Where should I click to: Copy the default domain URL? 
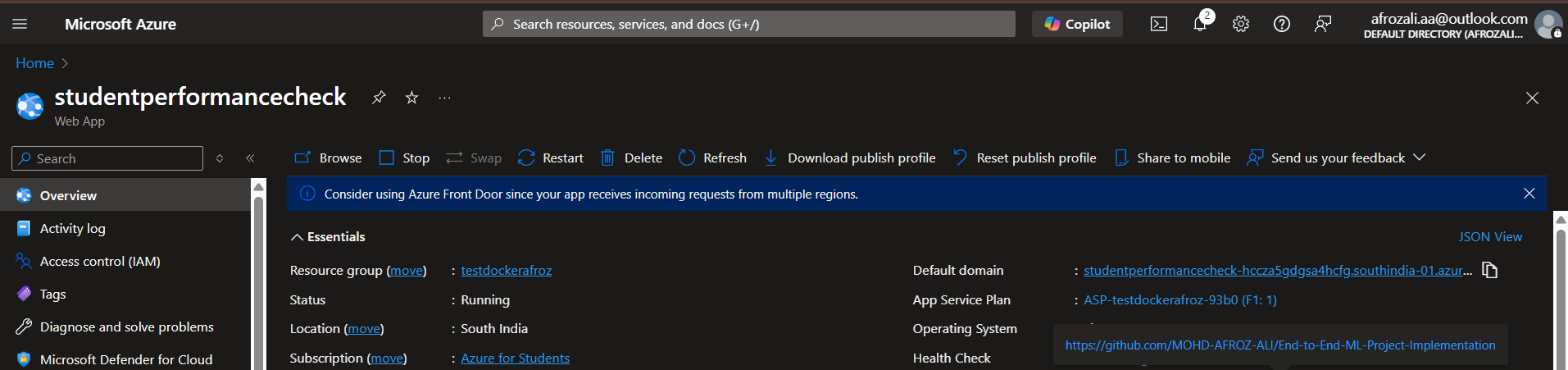pyautogui.click(x=1490, y=271)
